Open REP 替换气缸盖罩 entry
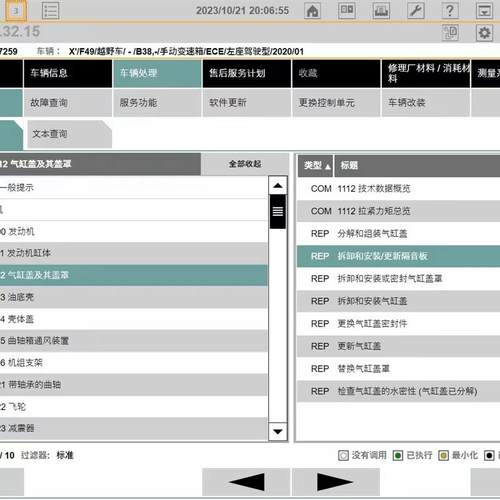This screenshot has width=500, height=500. pyautogui.click(x=398, y=369)
